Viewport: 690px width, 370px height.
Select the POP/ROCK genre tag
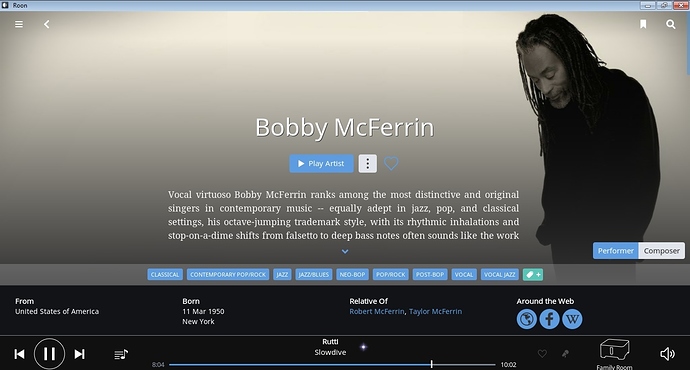pyautogui.click(x=391, y=275)
